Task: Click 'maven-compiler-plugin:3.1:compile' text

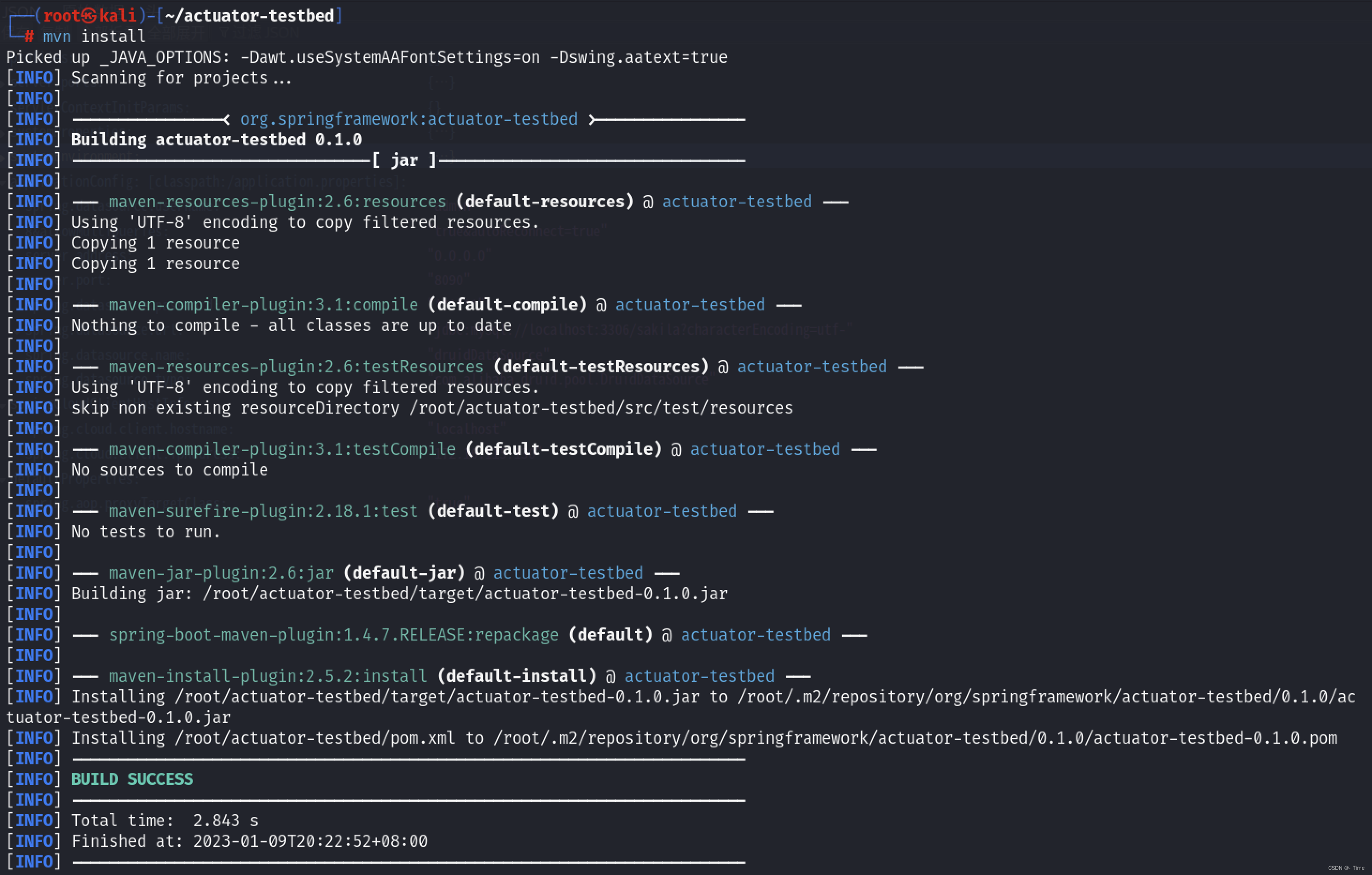Action: pyautogui.click(x=263, y=304)
